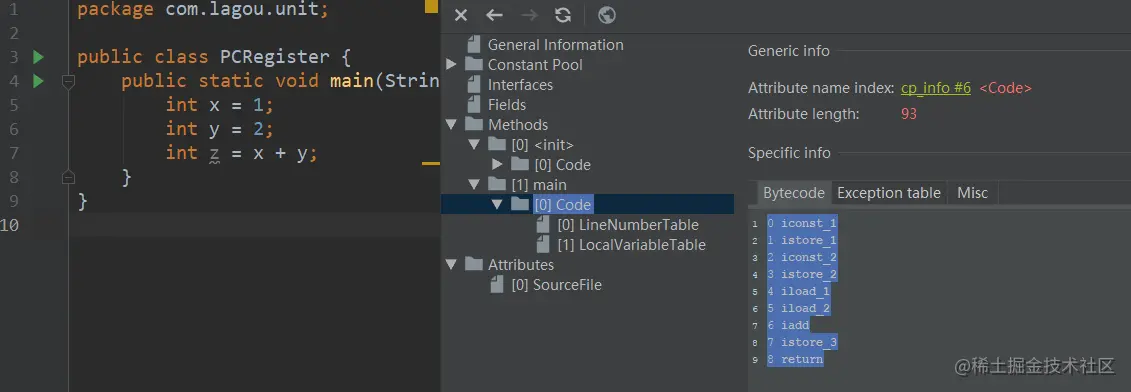Select [0] SourceFile item
Screen dimensions: 1131x392
tap(556, 284)
